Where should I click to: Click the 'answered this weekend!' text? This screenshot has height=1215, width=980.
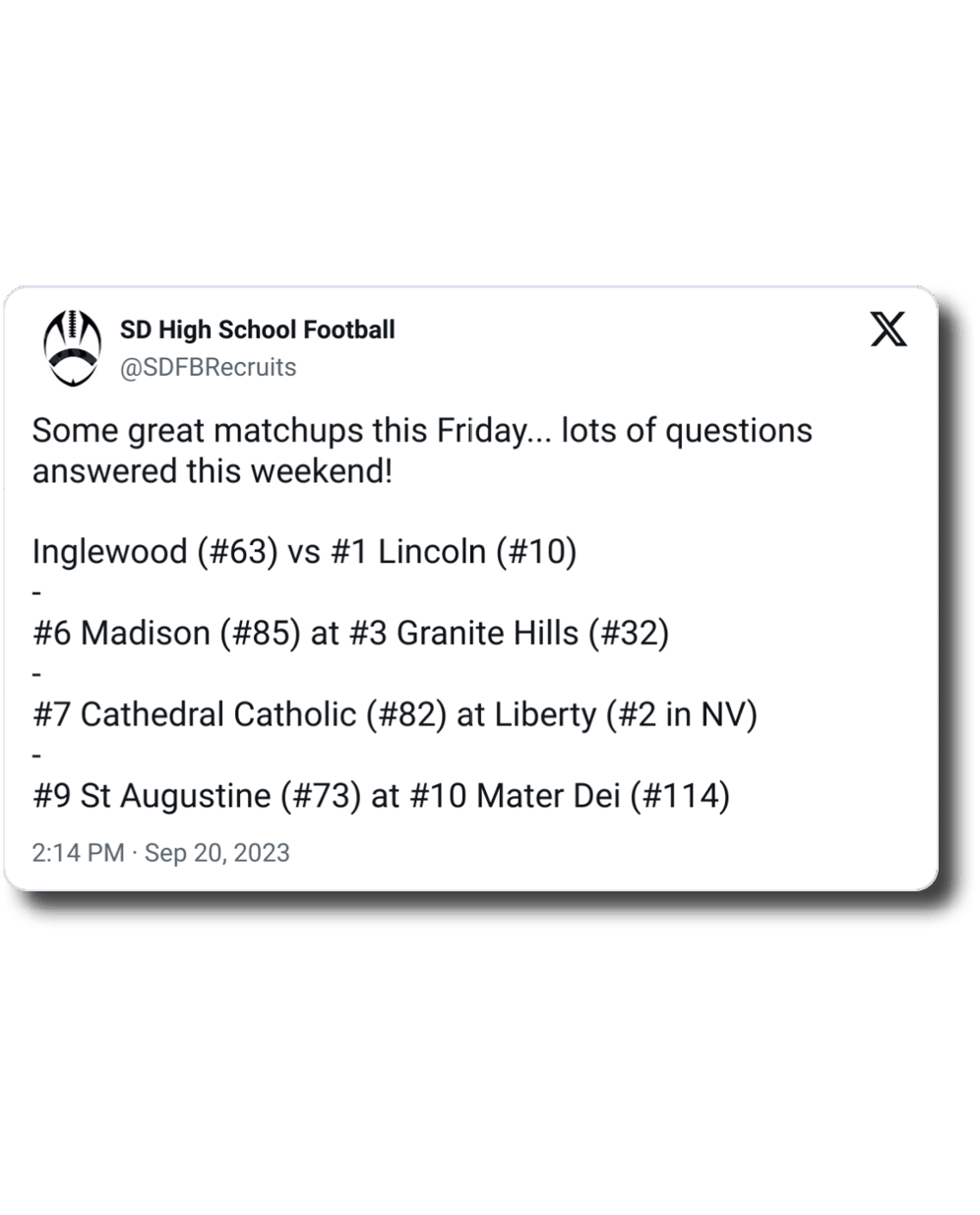213,471
